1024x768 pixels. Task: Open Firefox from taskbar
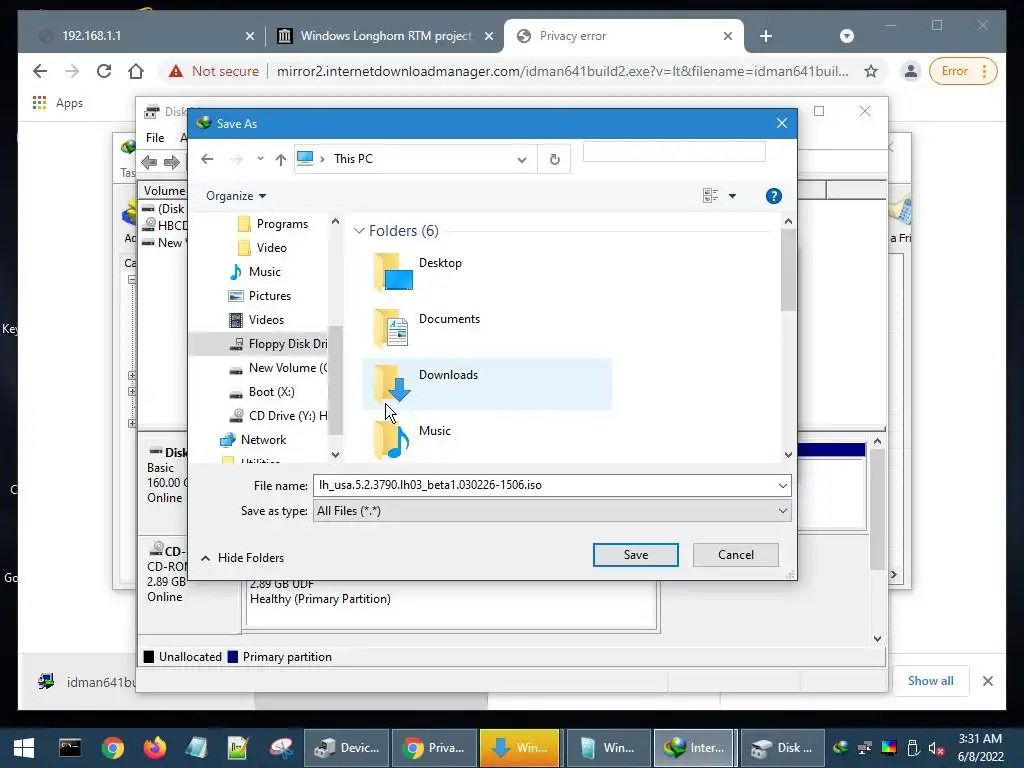[154, 748]
